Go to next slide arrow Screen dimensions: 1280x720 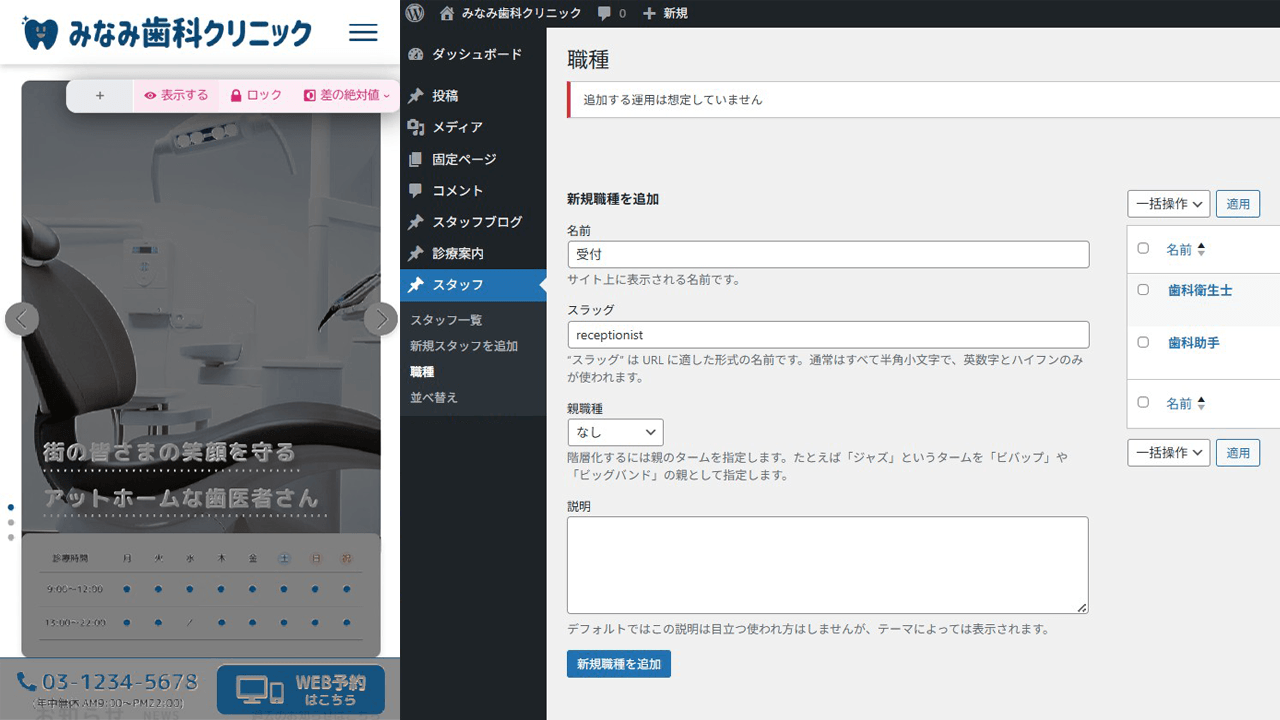click(380, 319)
